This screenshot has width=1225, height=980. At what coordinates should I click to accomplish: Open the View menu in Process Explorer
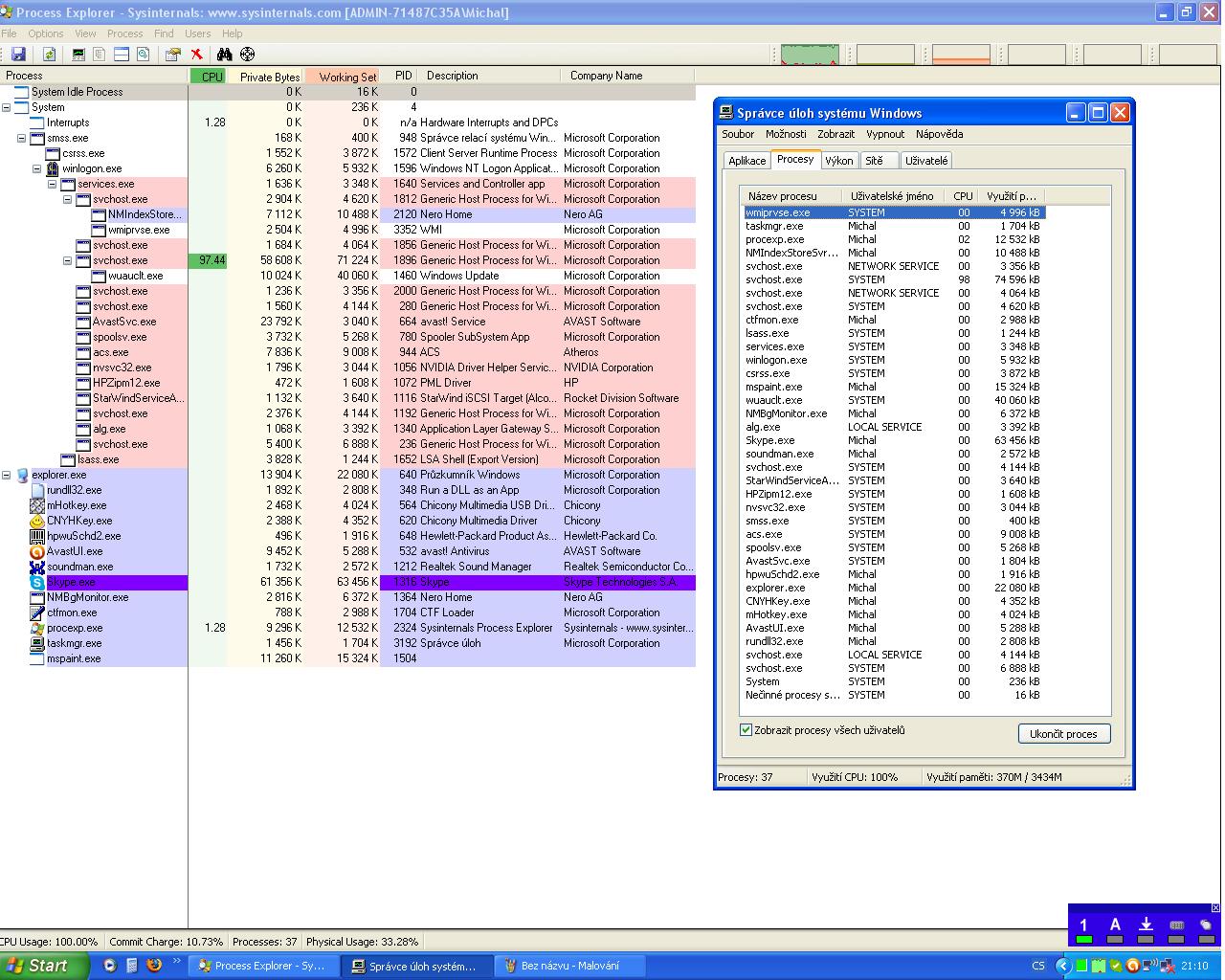coord(85,33)
